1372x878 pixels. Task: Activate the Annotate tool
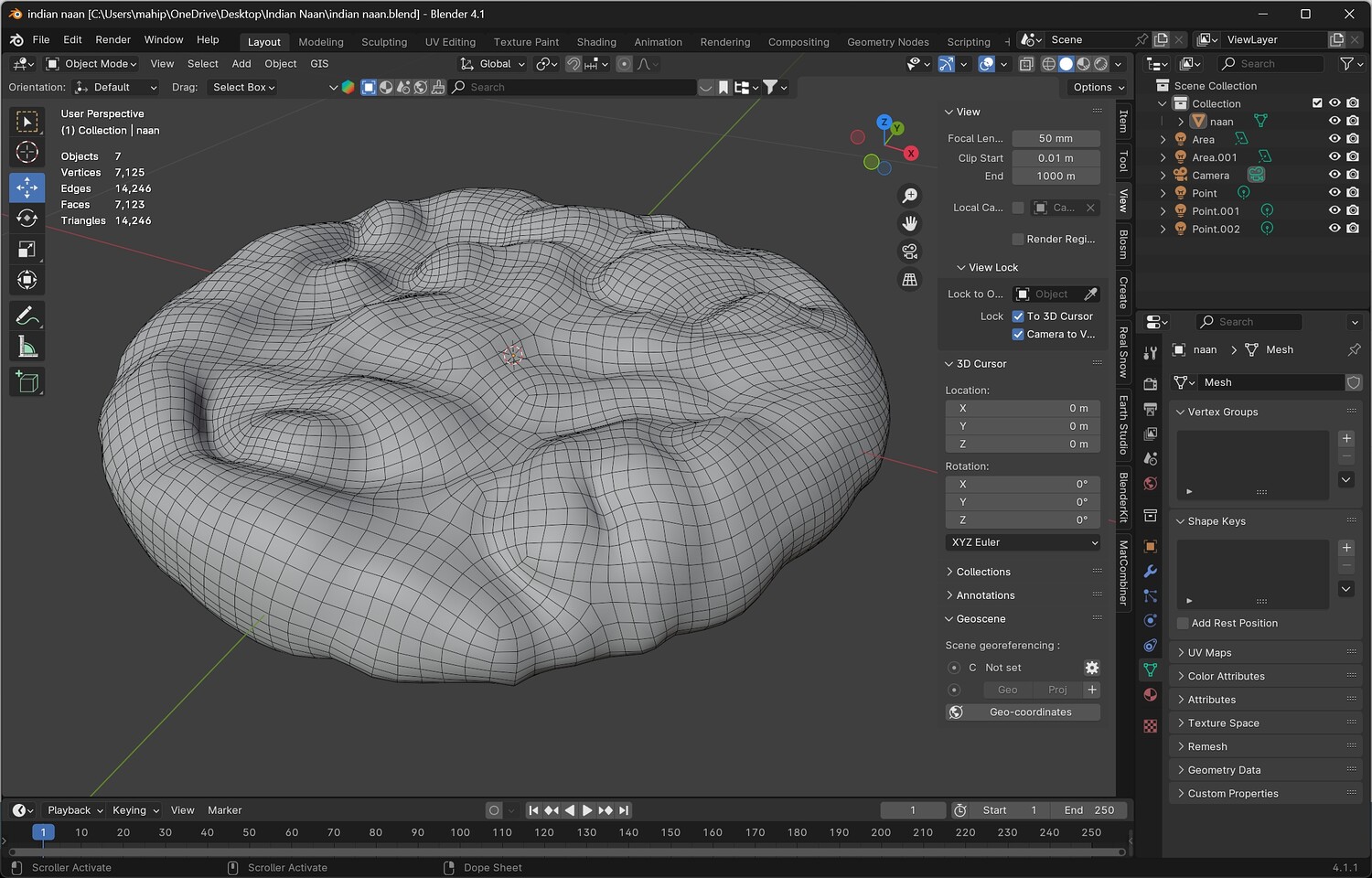pos(27,316)
